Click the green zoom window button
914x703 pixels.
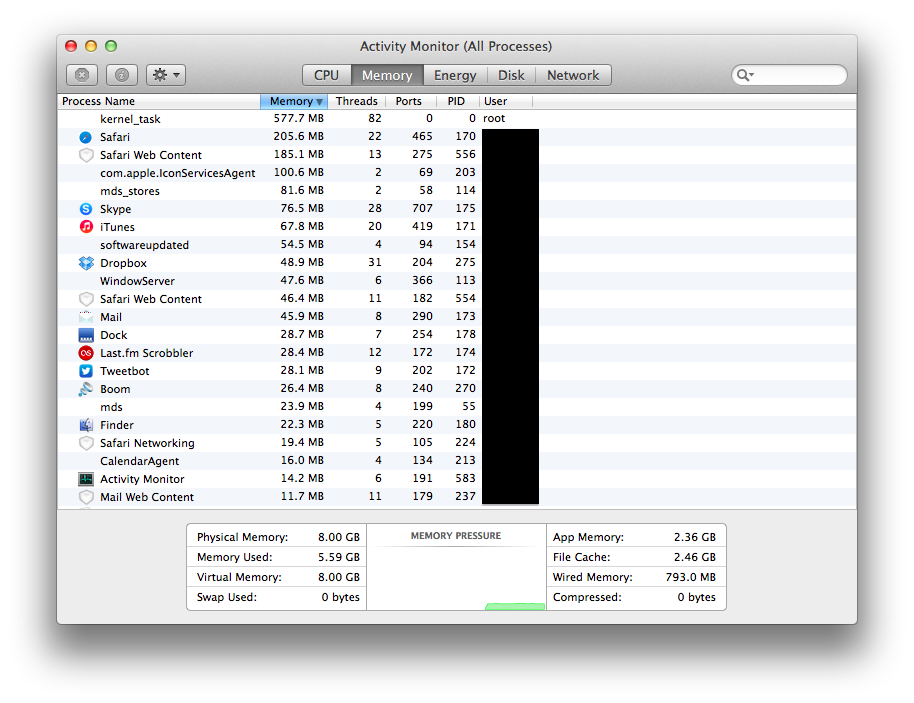coord(111,46)
